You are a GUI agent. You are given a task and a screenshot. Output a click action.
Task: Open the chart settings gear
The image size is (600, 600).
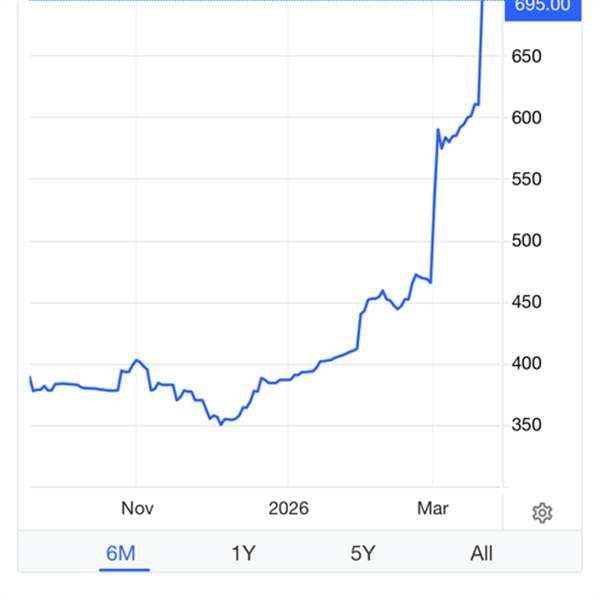click(x=542, y=513)
